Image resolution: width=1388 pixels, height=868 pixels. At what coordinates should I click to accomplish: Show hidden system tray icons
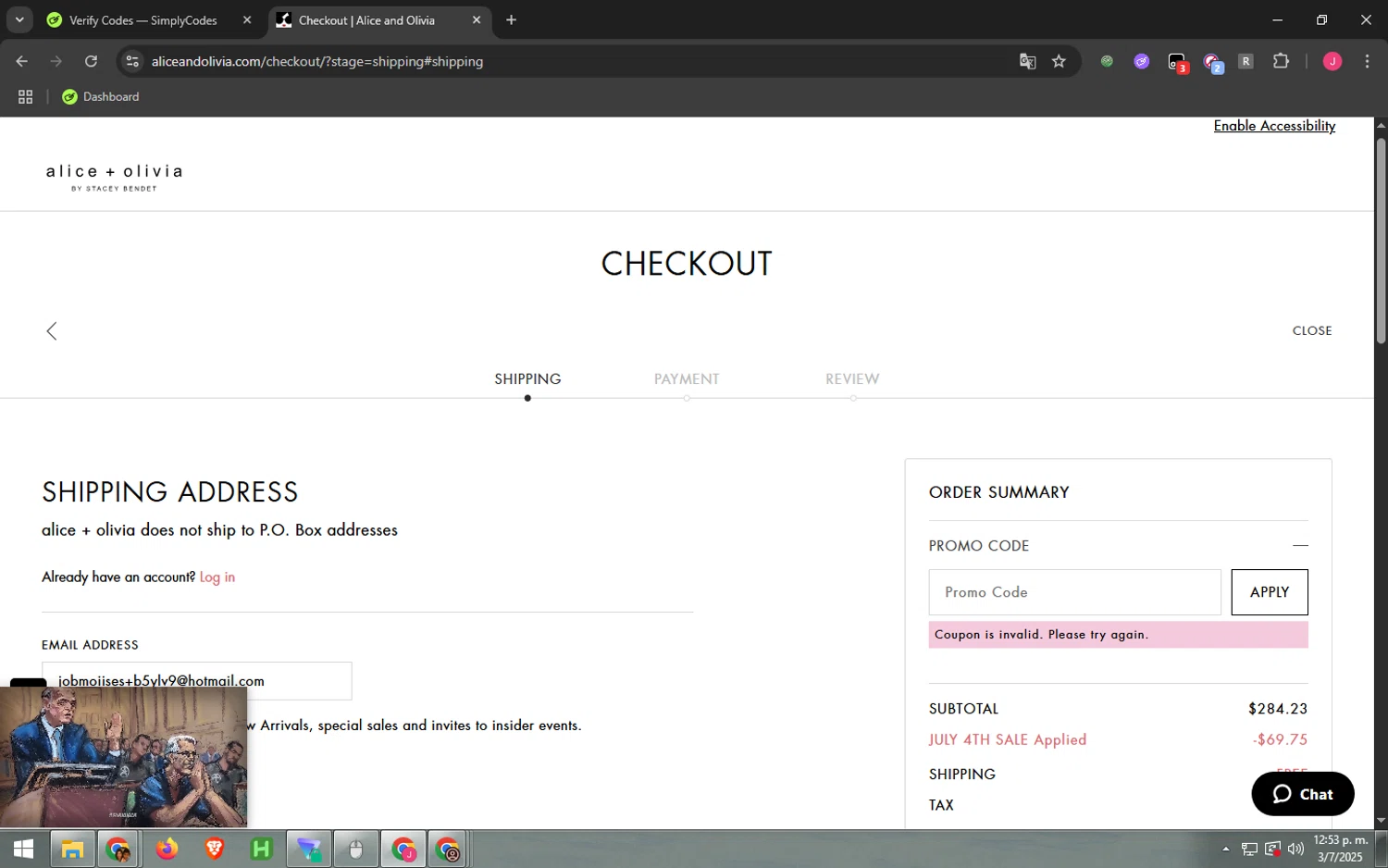[1225, 849]
